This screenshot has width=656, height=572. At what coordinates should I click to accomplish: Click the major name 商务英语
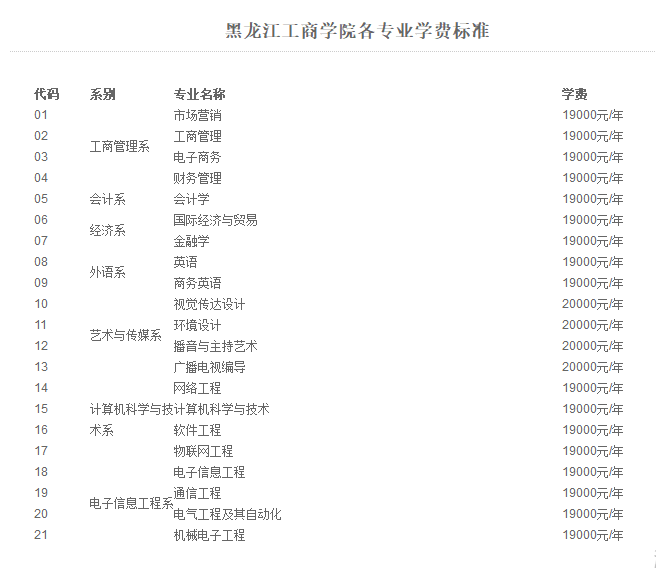pos(197,283)
